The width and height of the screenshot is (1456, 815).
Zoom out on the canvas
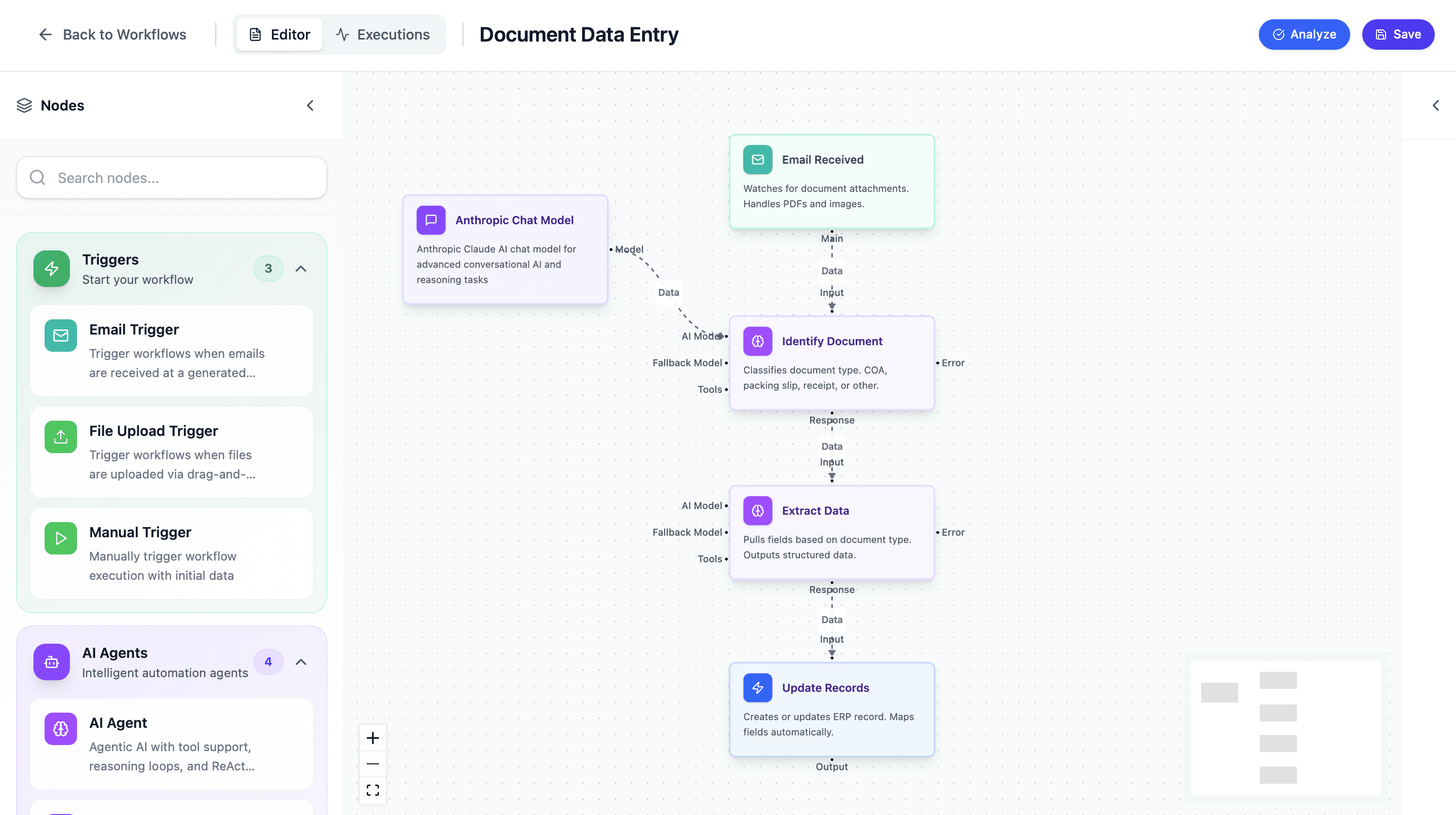(372, 764)
